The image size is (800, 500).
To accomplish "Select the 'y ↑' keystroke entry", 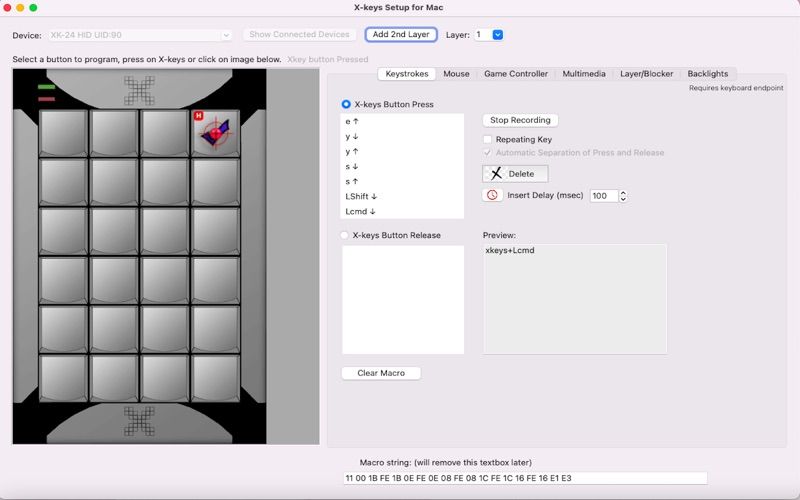I will click(402, 152).
